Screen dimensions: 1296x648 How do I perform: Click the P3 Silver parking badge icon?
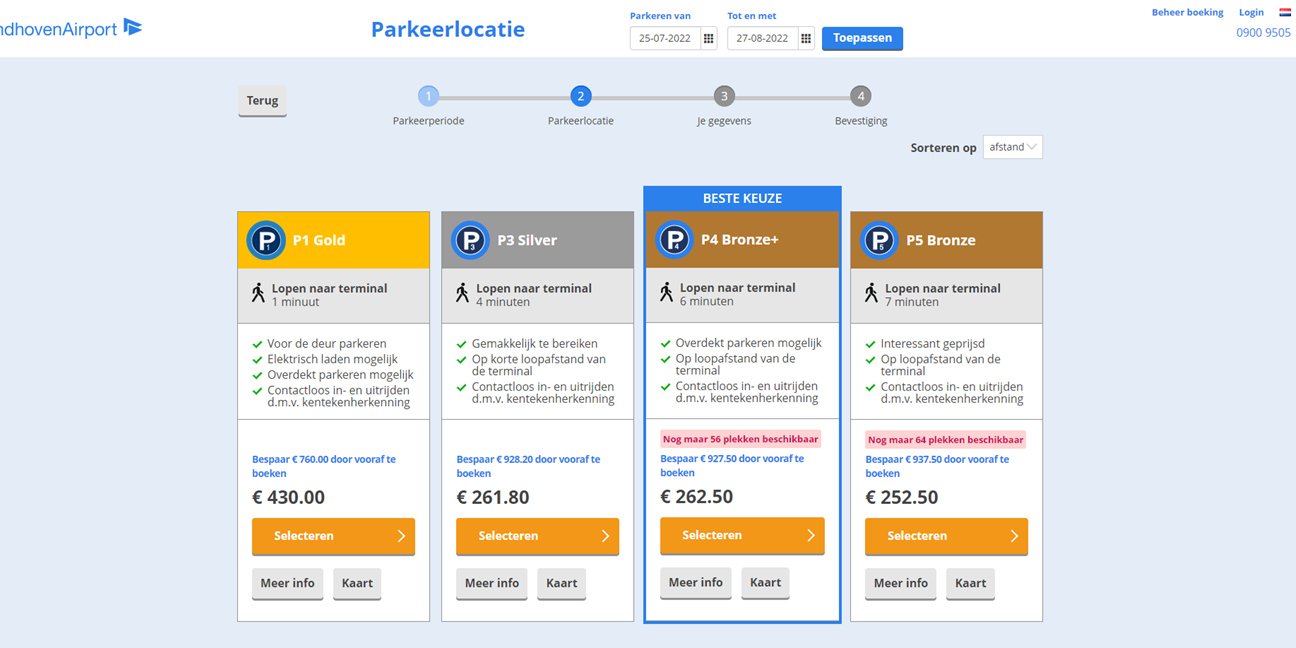point(470,240)
